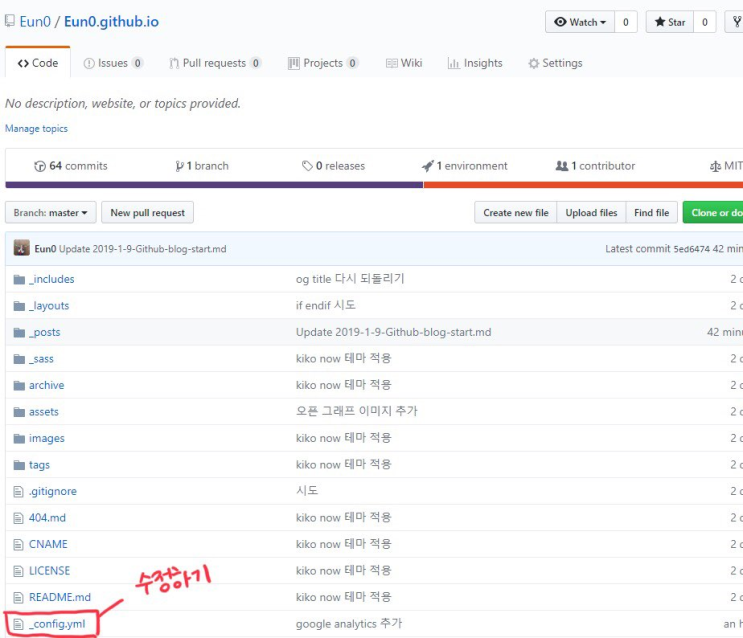
Task: Open the .gitignore file
Action: tap(53, 491)
